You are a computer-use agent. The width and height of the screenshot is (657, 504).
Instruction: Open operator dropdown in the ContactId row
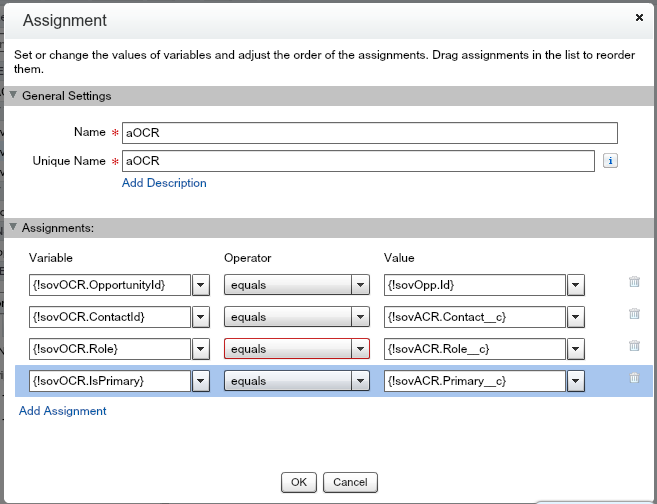[360, 317]
